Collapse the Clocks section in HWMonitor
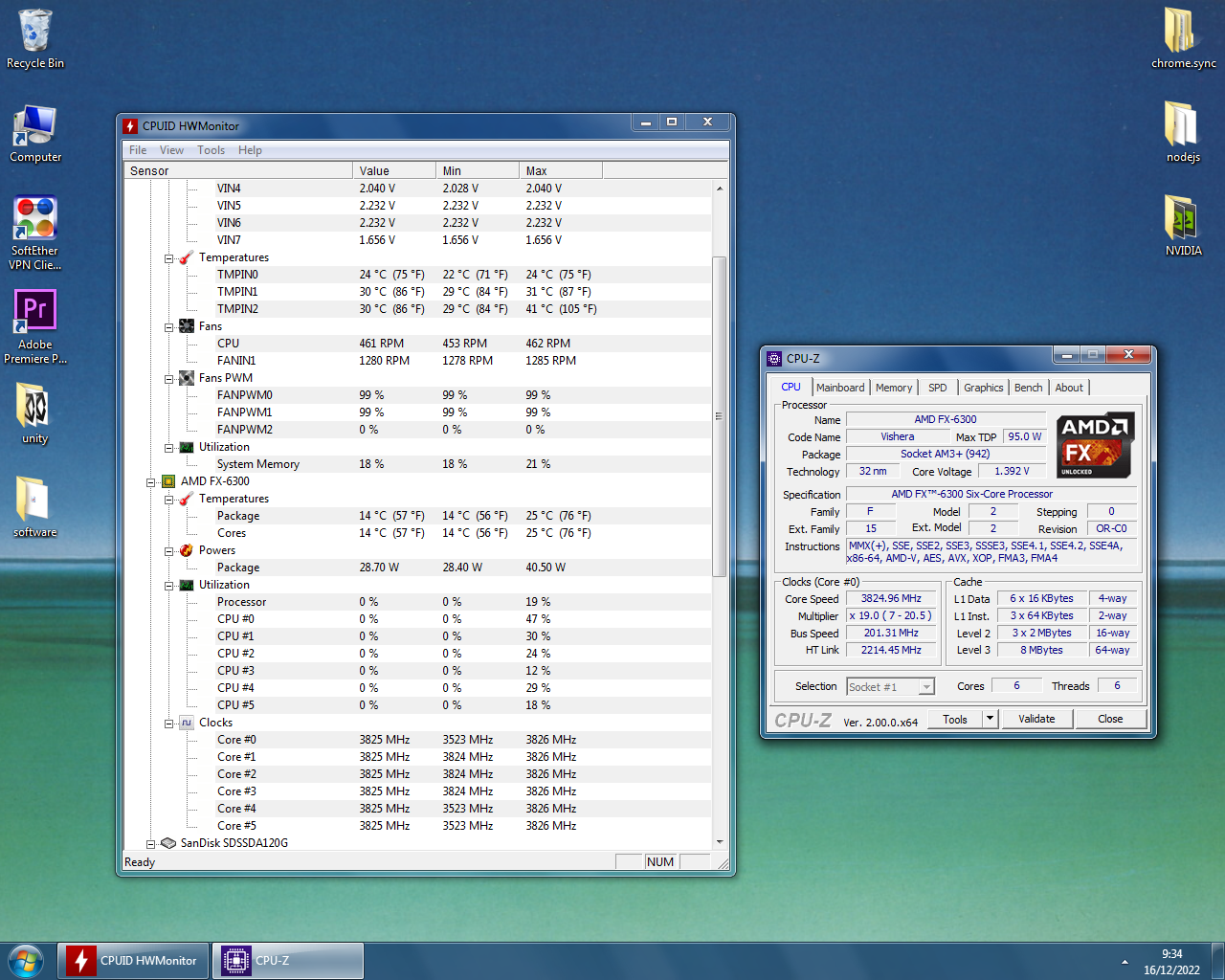This screenshot has width=1225, height=980. [168, 724]
